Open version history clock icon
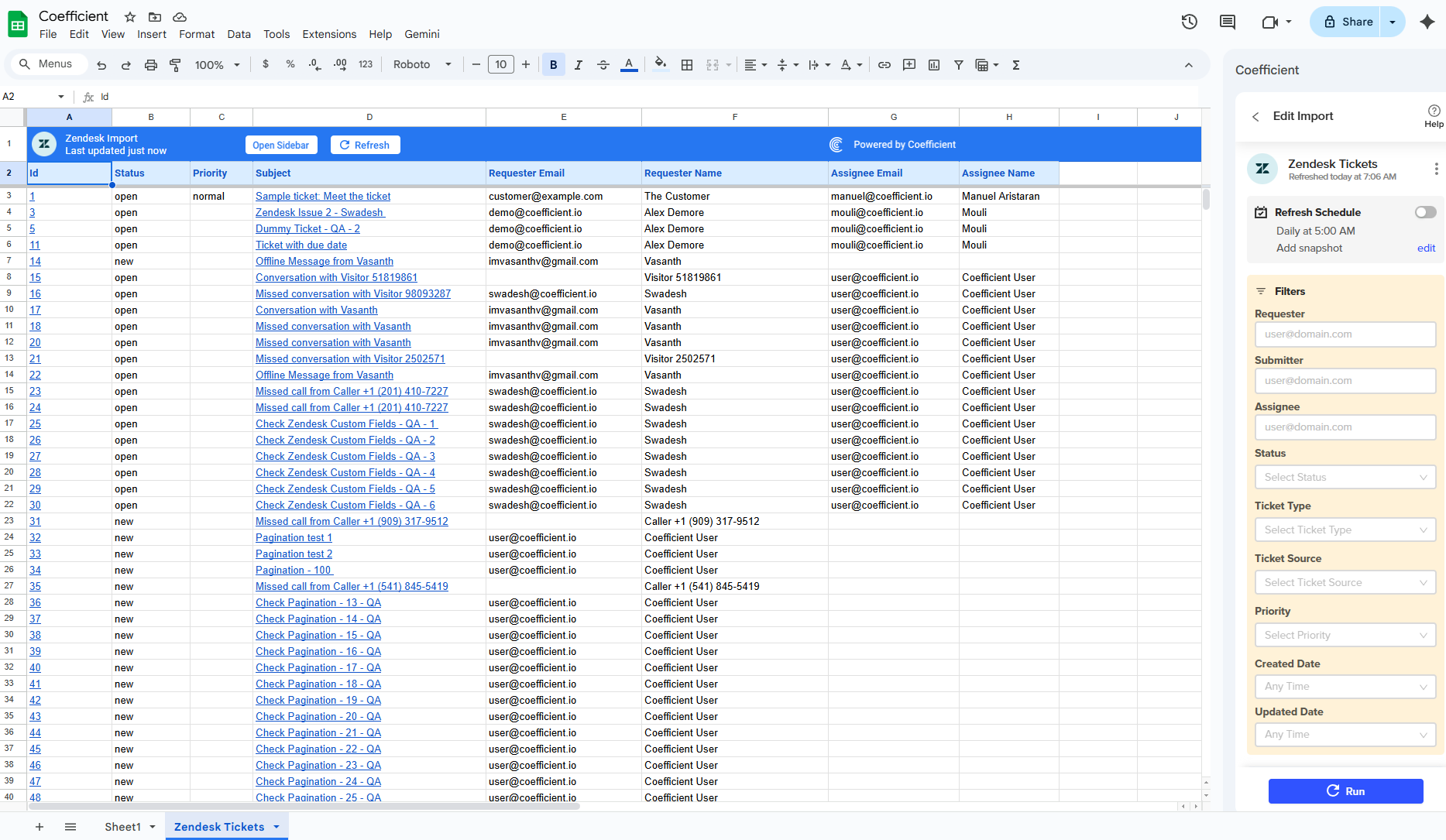This screenshot has width=1446, height=840. pos(1190,22)
